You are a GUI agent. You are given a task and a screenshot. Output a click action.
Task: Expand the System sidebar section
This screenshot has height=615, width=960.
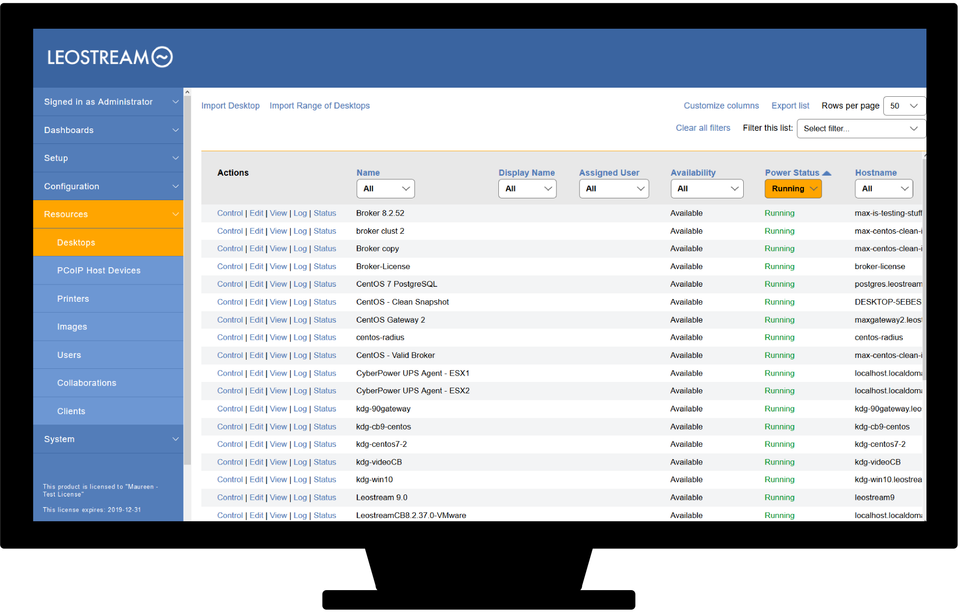point(107,438)
